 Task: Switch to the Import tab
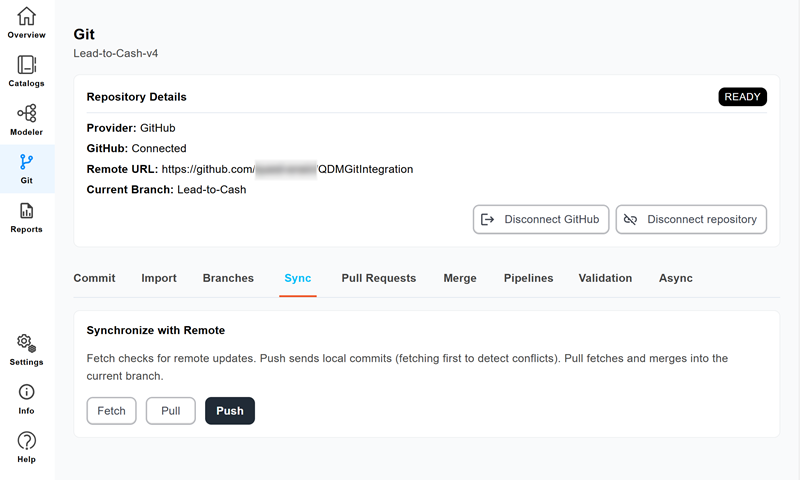click(x=159, y=278)
